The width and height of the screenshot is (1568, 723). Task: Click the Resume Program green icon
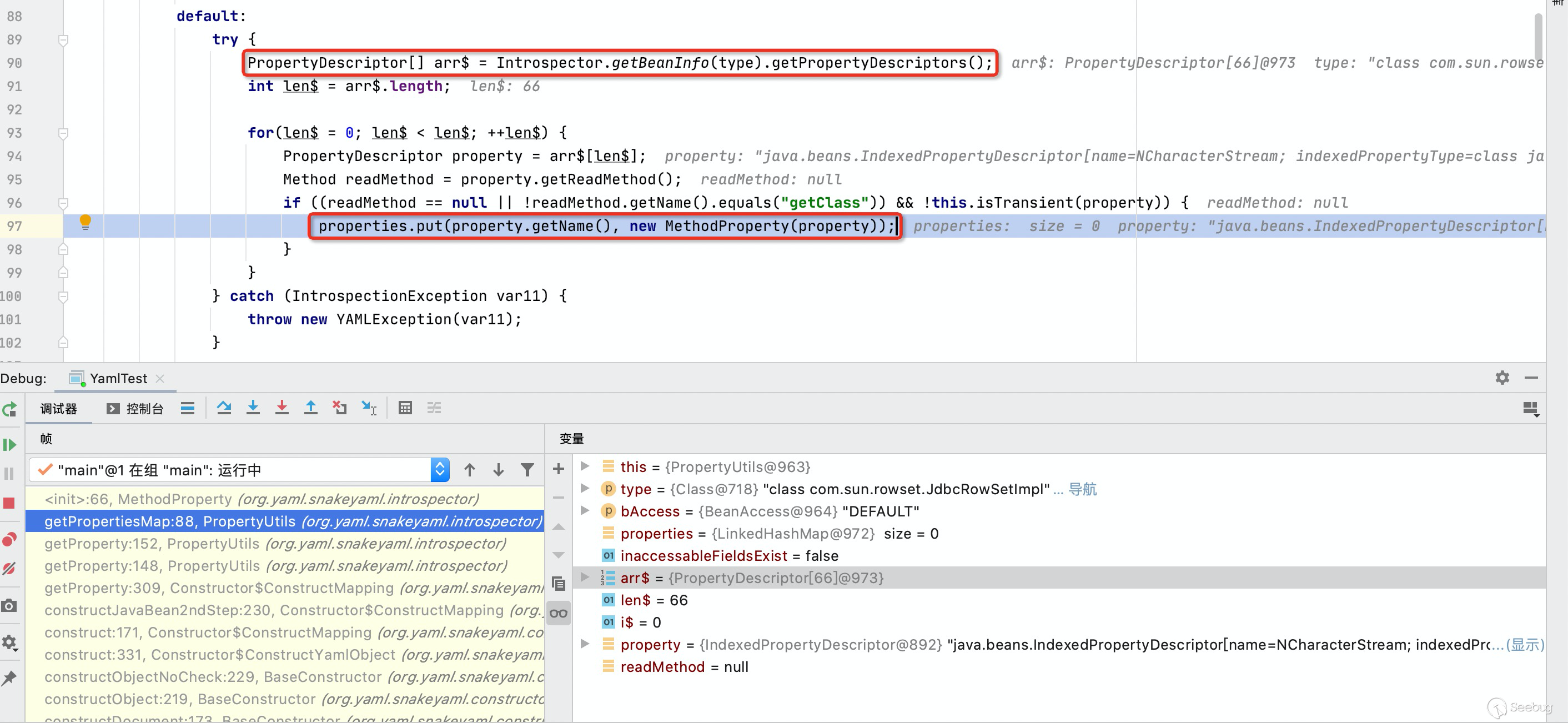coord(9,445)
